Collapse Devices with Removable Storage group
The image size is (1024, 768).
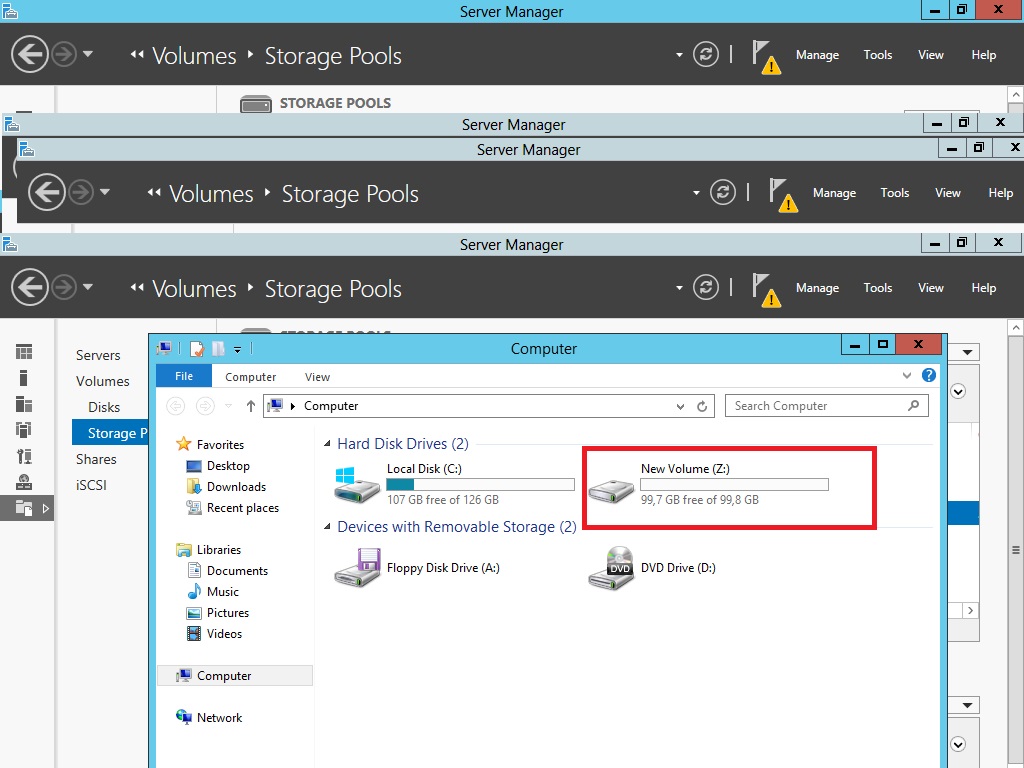pyautogui.click(x=327, y=526)
